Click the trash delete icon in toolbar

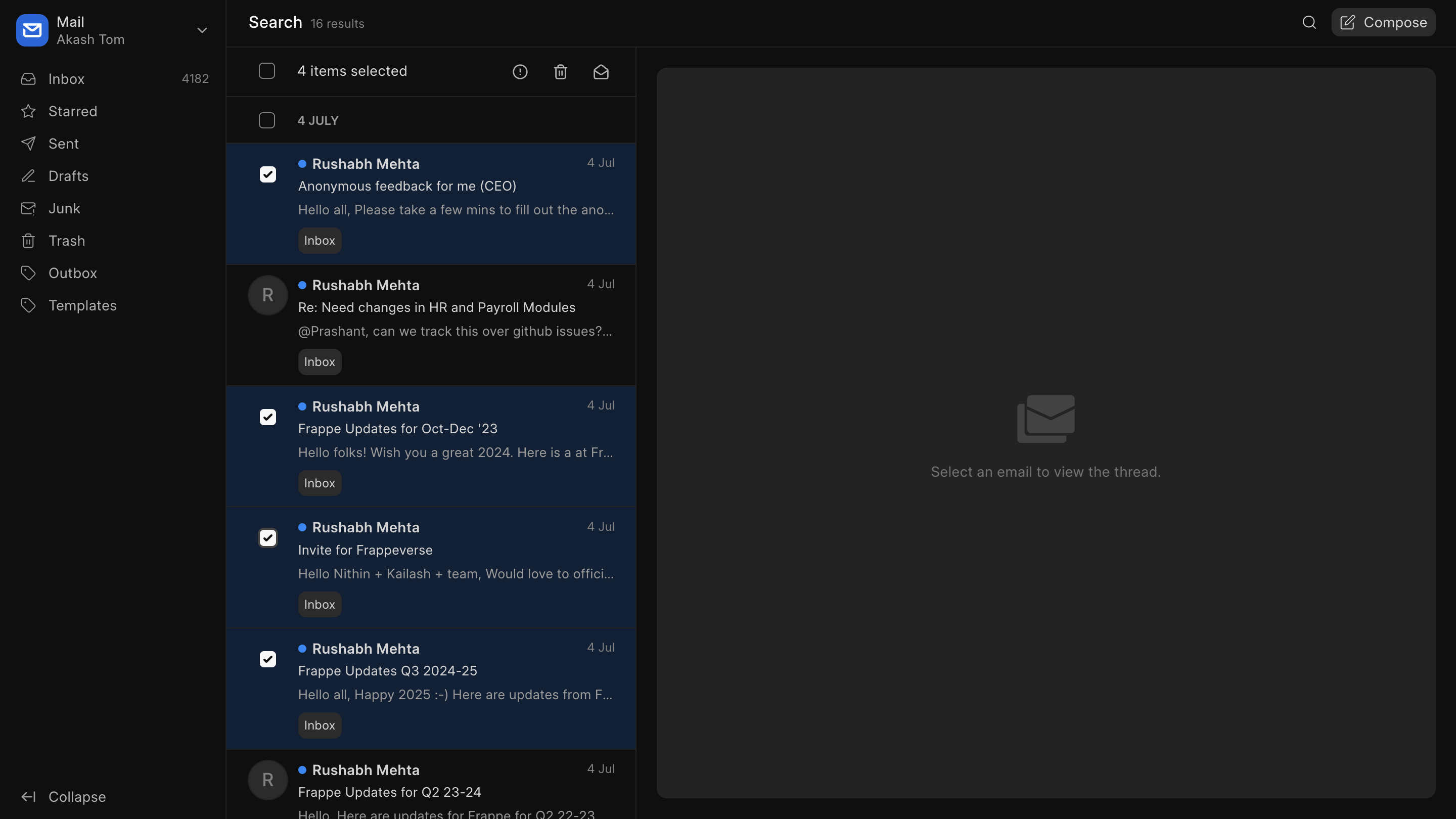[x=560, y=72]
